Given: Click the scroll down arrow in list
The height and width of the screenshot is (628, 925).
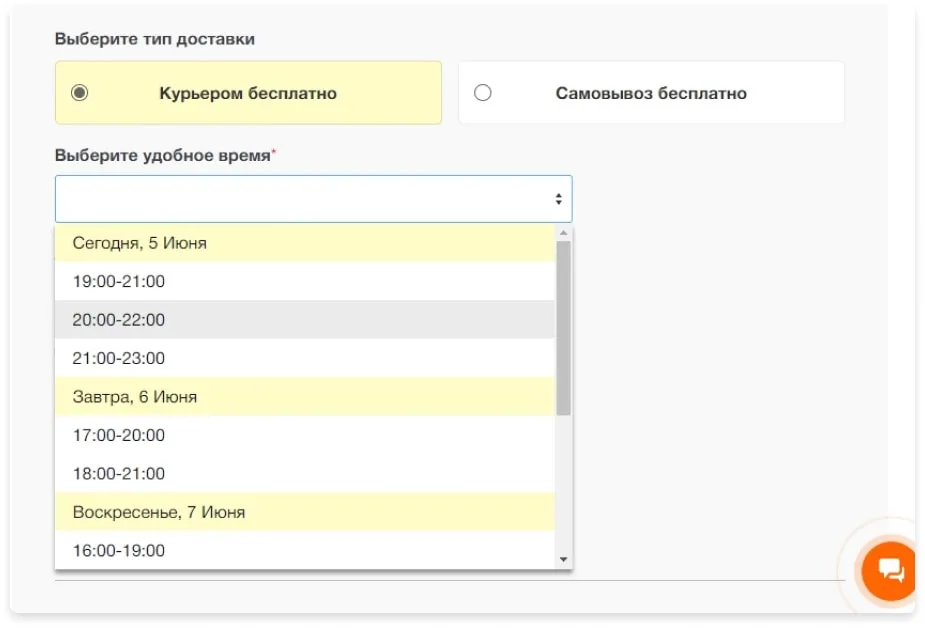Looking at the screenshot, I should click(x=563, y=559).
